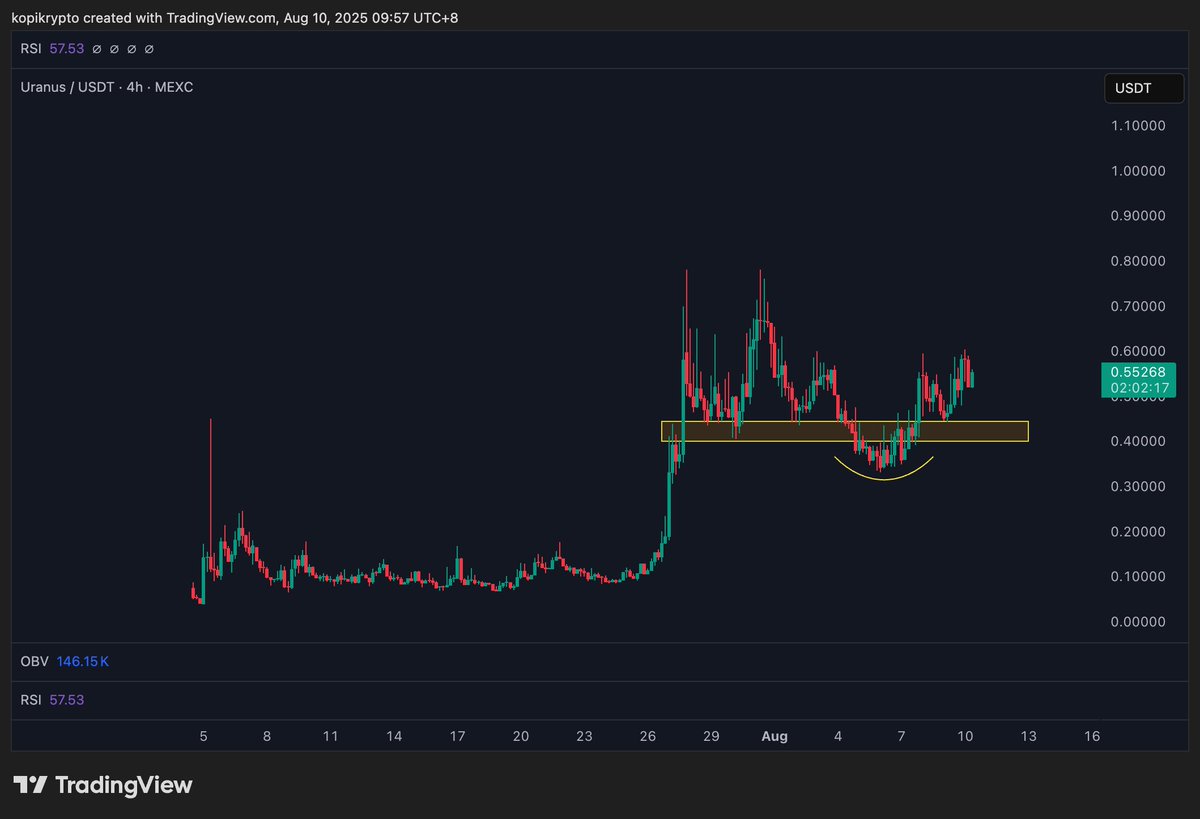Click the date label '29' on the time axis
The image size is (1200, 819).
pos(711,736)
